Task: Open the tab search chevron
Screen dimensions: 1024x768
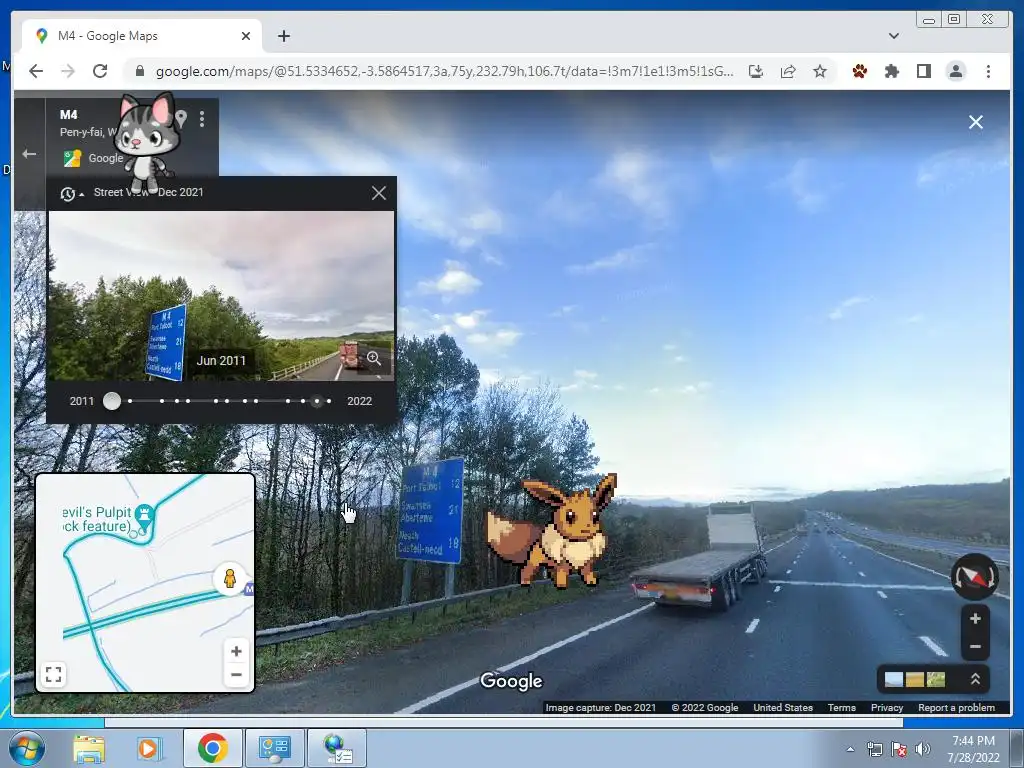Action: [x=893, y=36]
